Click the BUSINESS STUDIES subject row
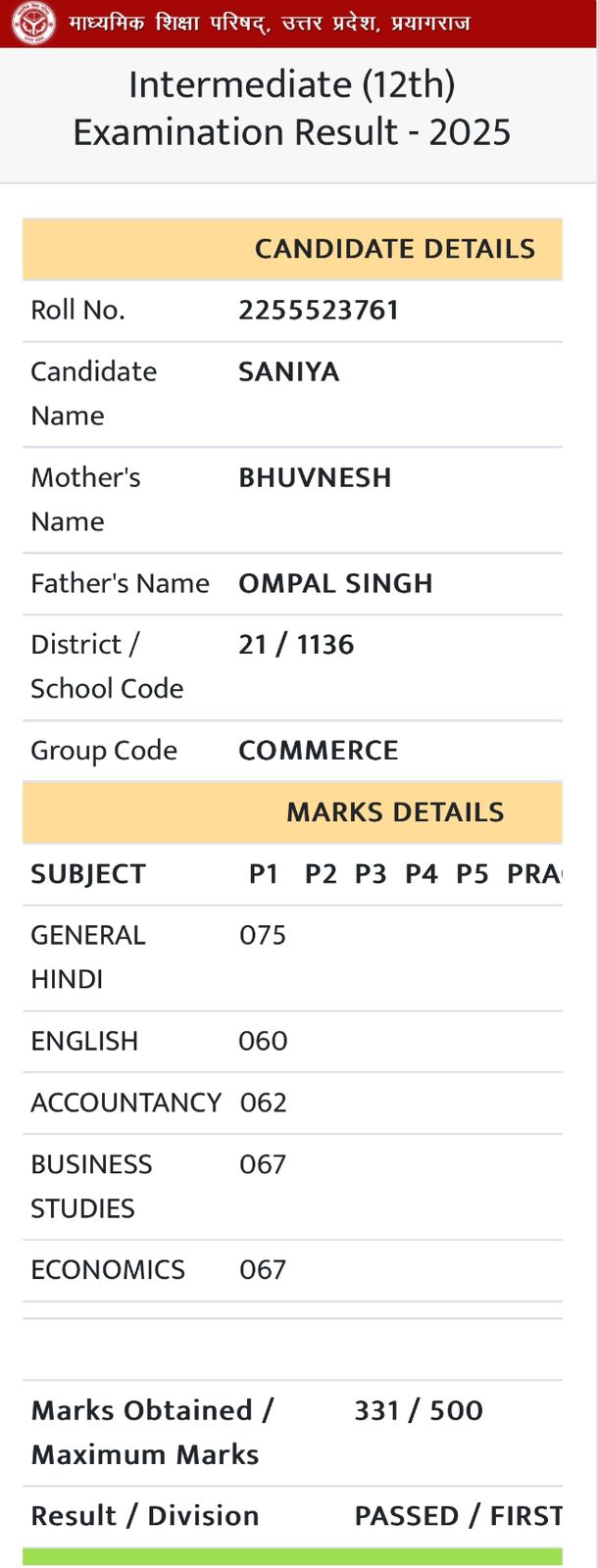The height and width of the screenshot is (1568, 598). (x=292, y=1187)
